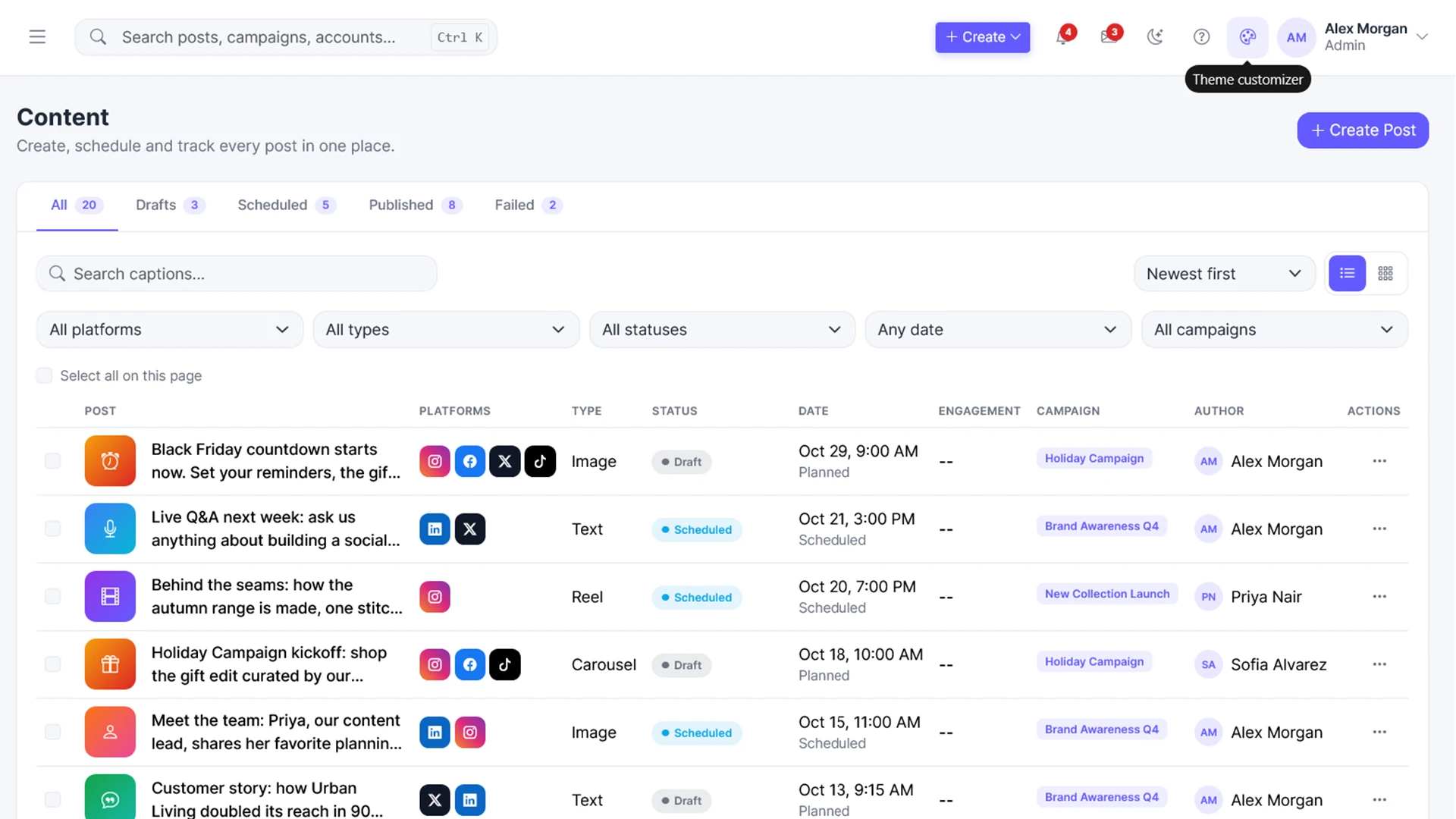The height and width of the screenshot is (819, 1456).
Task: Focus the global search posts field
Action: point(286,36)
